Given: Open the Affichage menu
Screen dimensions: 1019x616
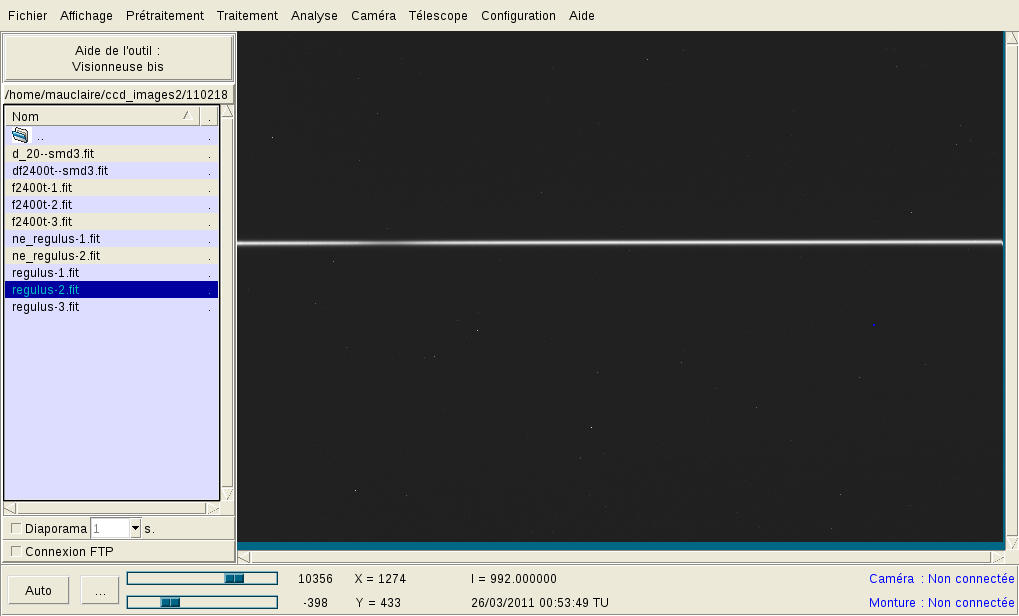Looking at the screenshot, I should pyautogui.click(x=86, y=16).
